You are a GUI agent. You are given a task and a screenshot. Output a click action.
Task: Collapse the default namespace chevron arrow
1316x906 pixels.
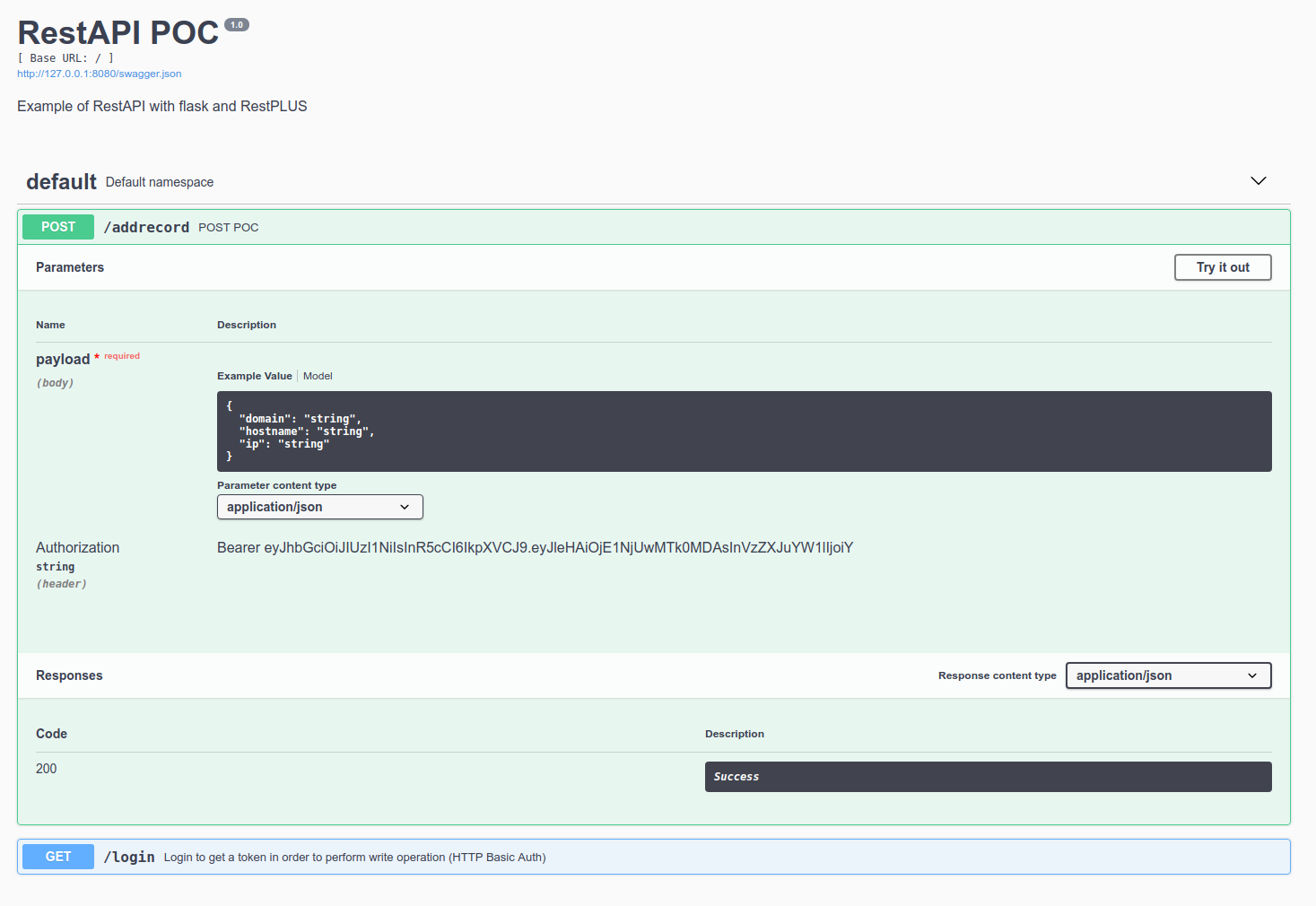tap(1258, 181)
